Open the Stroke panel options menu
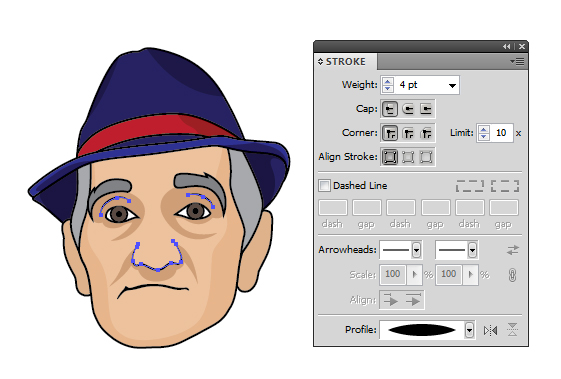 point(517,62)
